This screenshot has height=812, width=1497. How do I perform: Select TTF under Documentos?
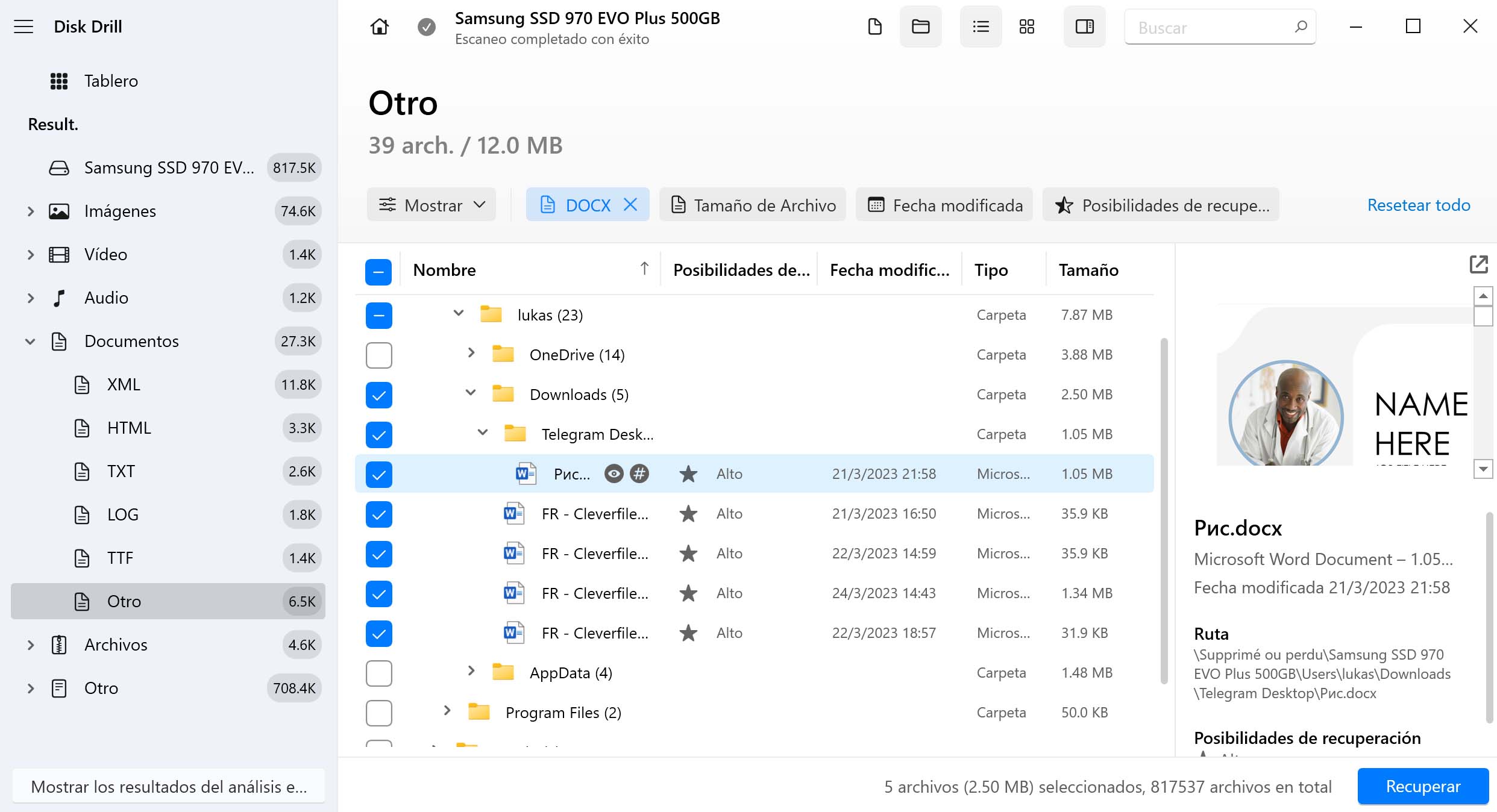click(x=168, y=558)
